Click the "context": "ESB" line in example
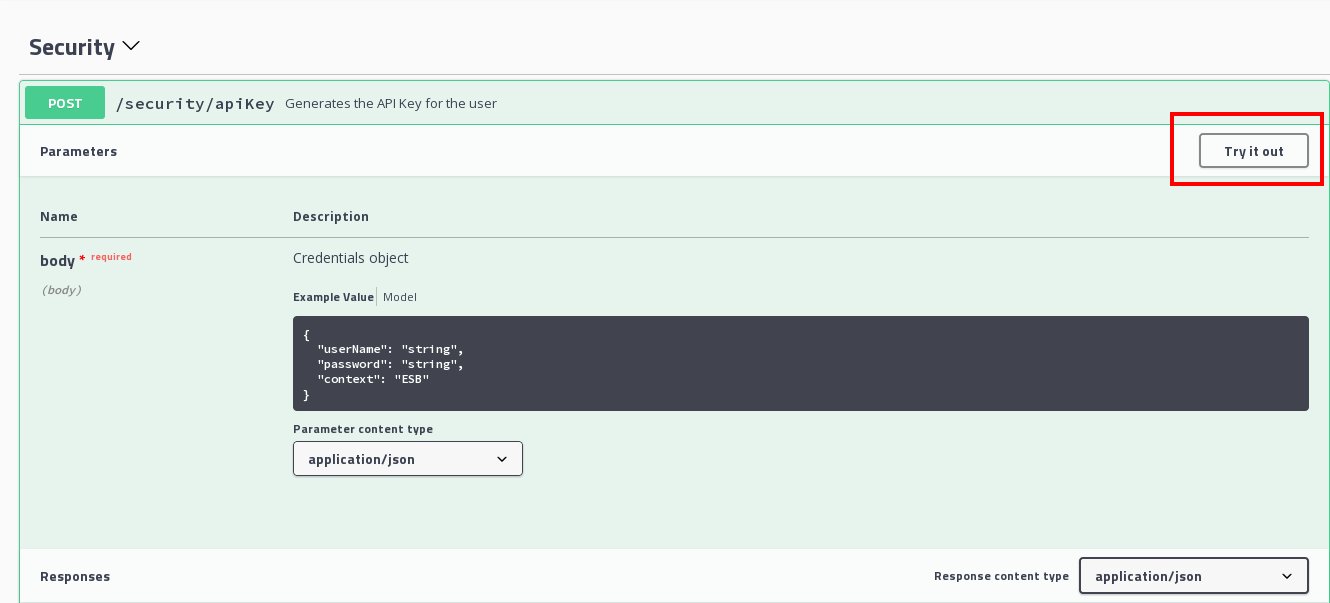 [373, 380]
